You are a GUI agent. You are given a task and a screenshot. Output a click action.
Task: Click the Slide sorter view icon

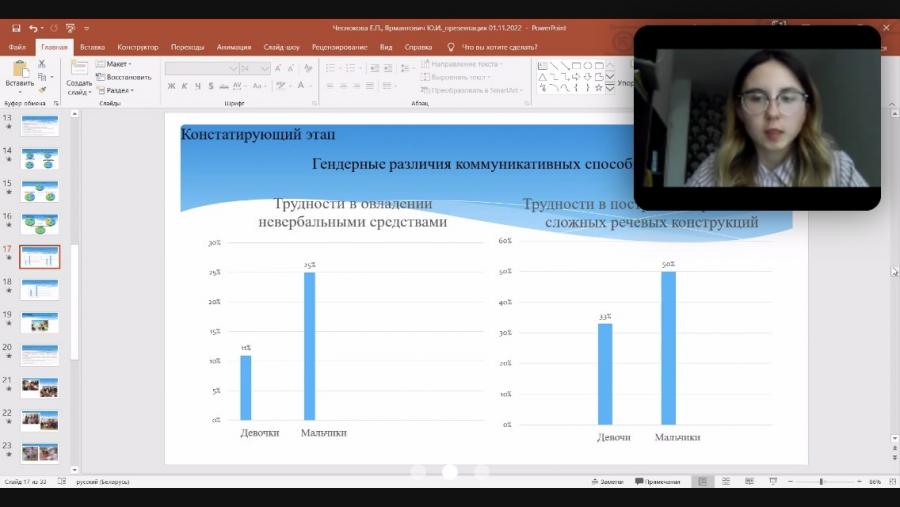point(726,481)
